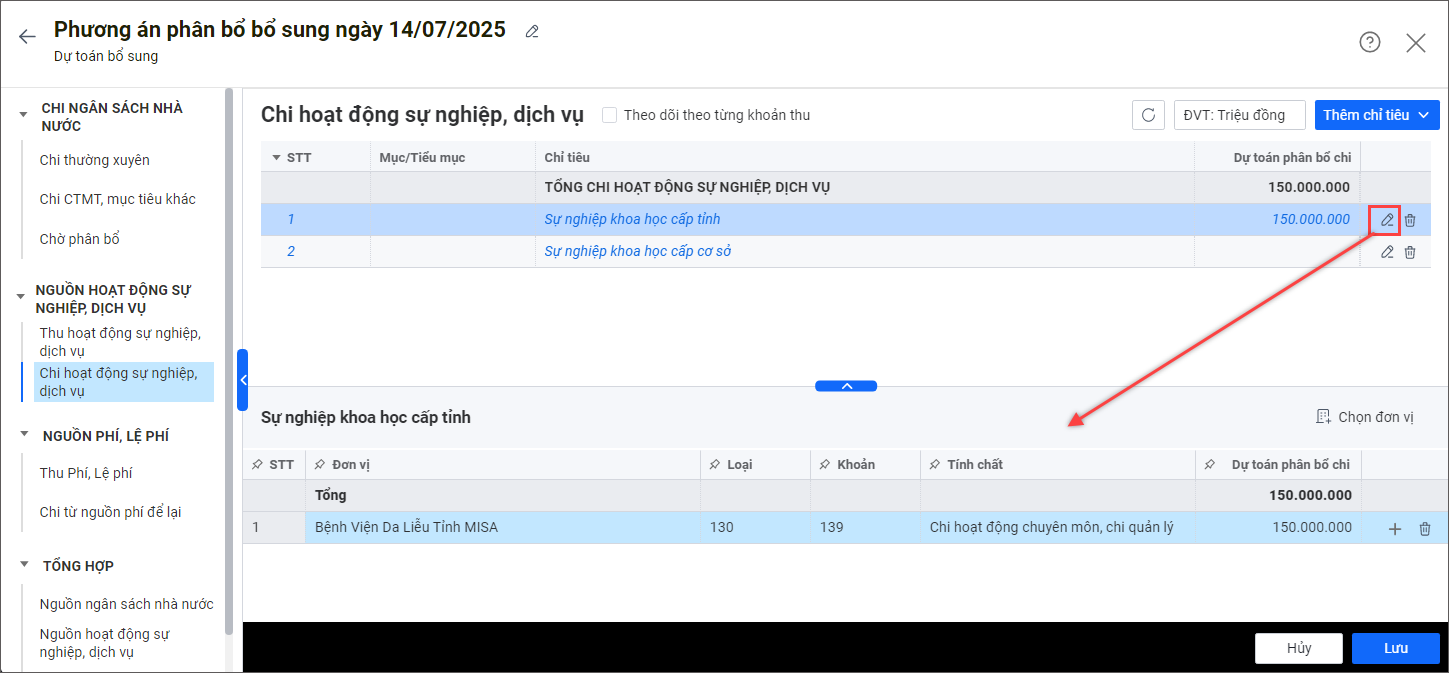This screenshot has height=673, width=1449.
Task: Click the back arrow icon
Action: click(27, 37)
